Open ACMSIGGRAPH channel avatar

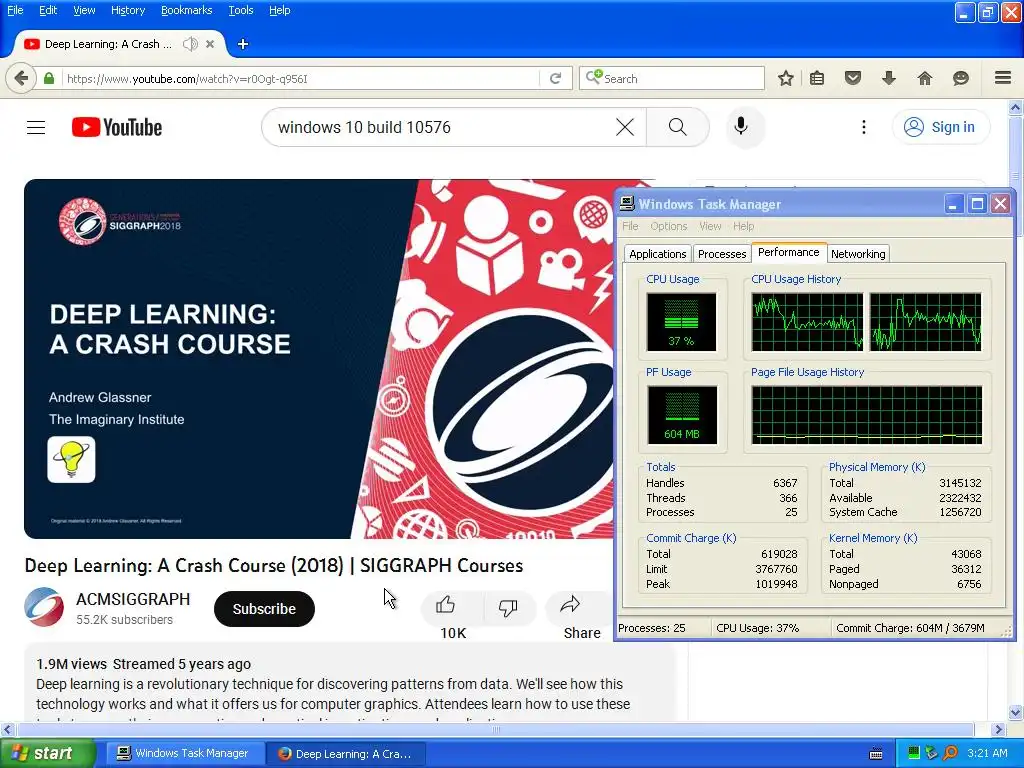(x=44, y=607)
